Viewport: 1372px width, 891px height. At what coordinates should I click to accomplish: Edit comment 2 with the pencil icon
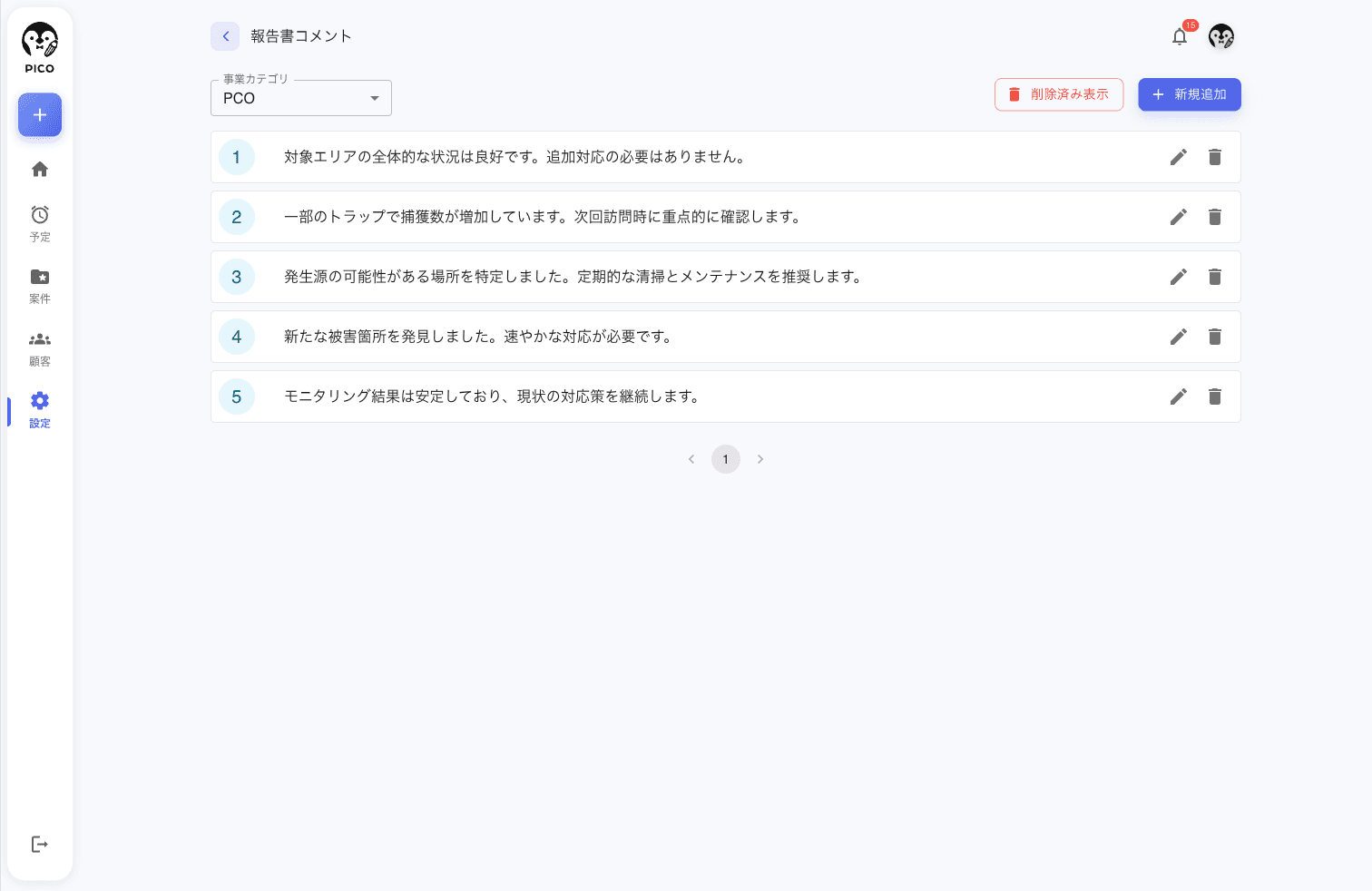click(1179, 217)
